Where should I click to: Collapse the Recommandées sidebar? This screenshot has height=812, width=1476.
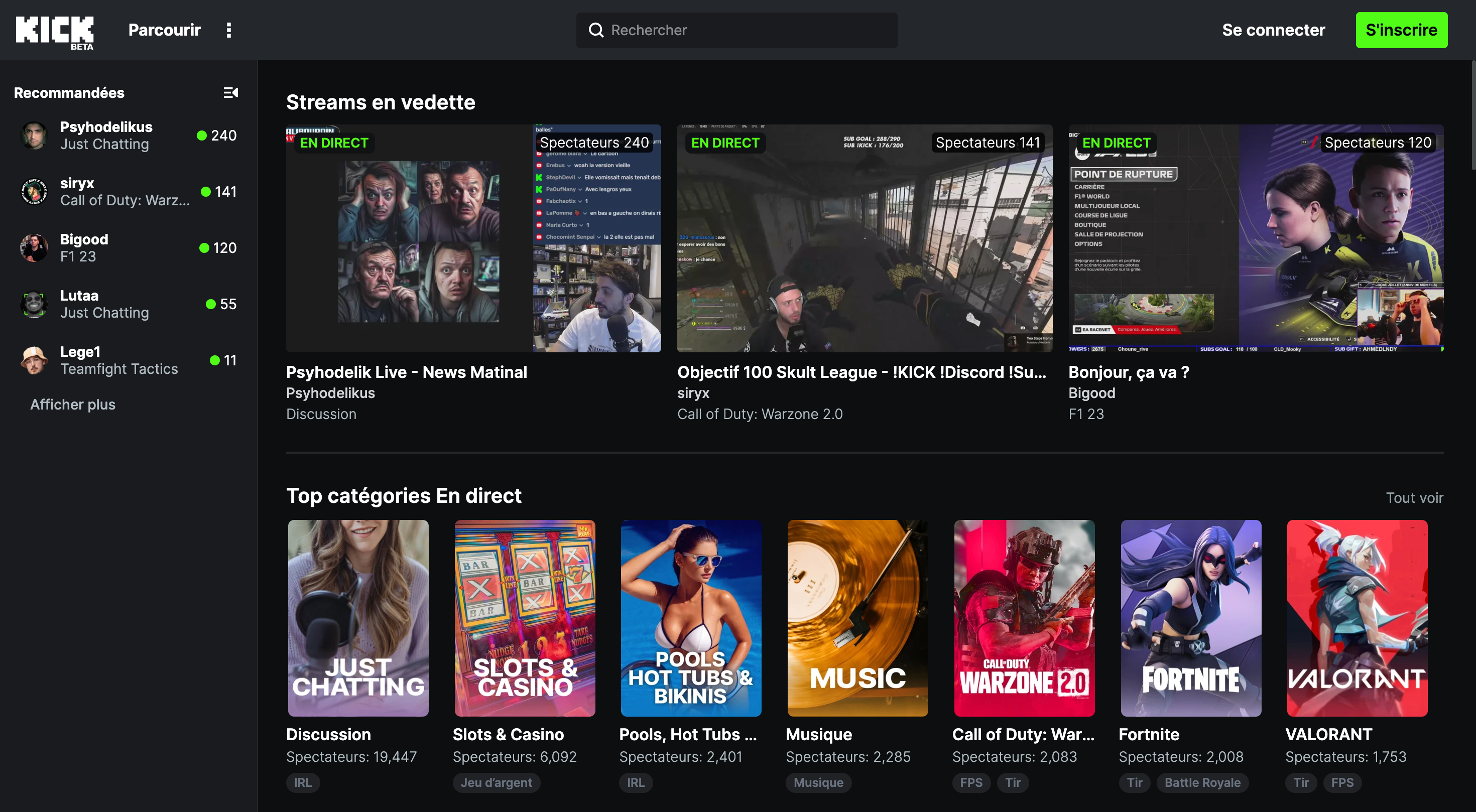(x=230, y=93)
